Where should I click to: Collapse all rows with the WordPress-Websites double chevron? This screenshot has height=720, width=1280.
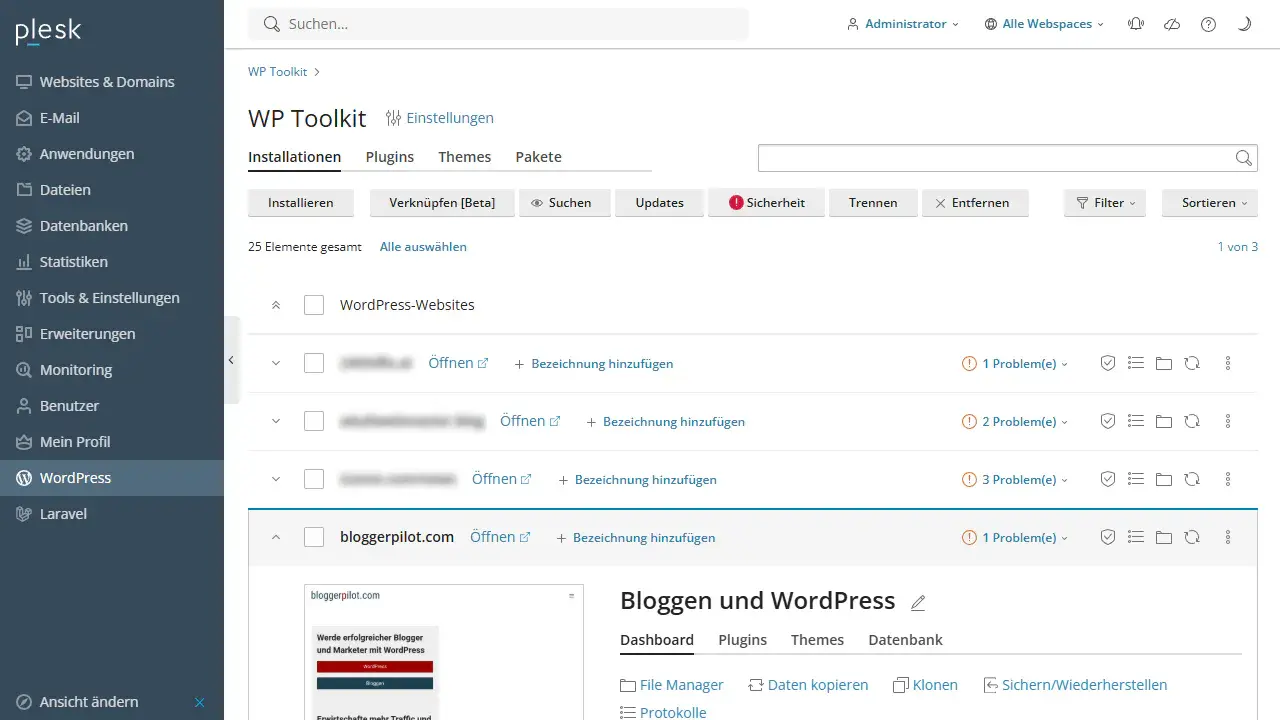click(x=276, y=305)
